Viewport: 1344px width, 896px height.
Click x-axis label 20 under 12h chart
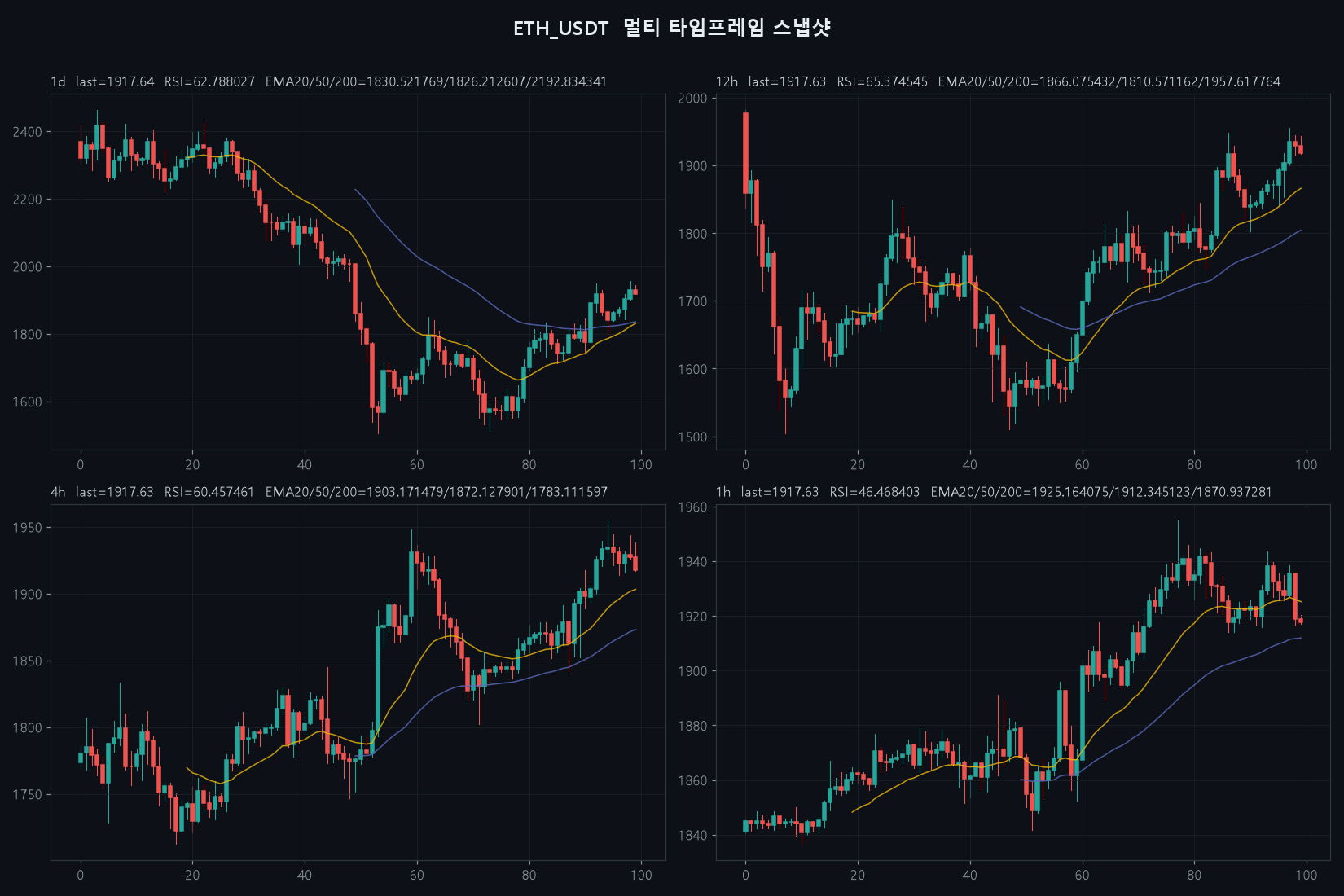coord(858,465)
